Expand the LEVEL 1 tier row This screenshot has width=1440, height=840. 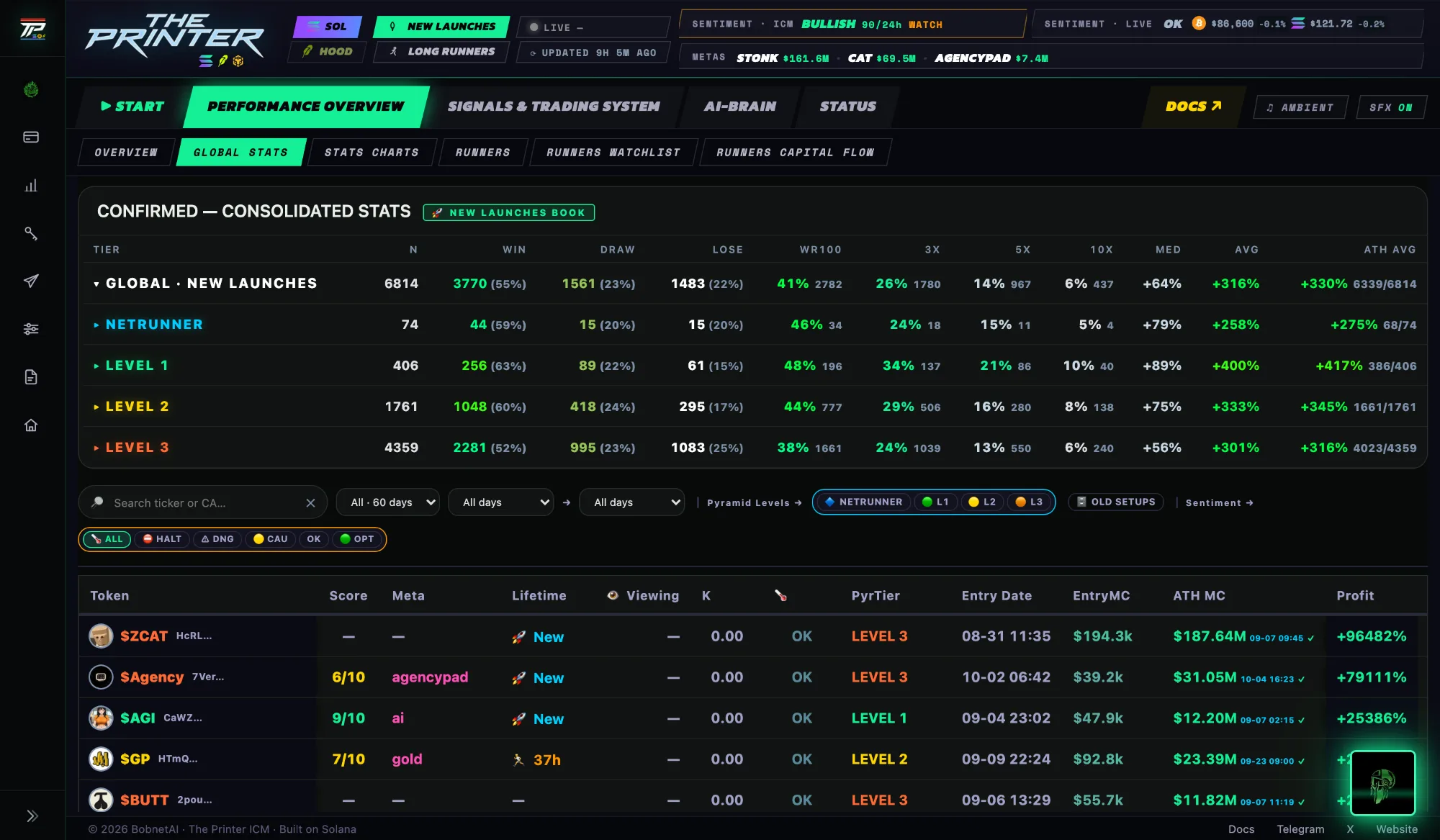point(96,366)
